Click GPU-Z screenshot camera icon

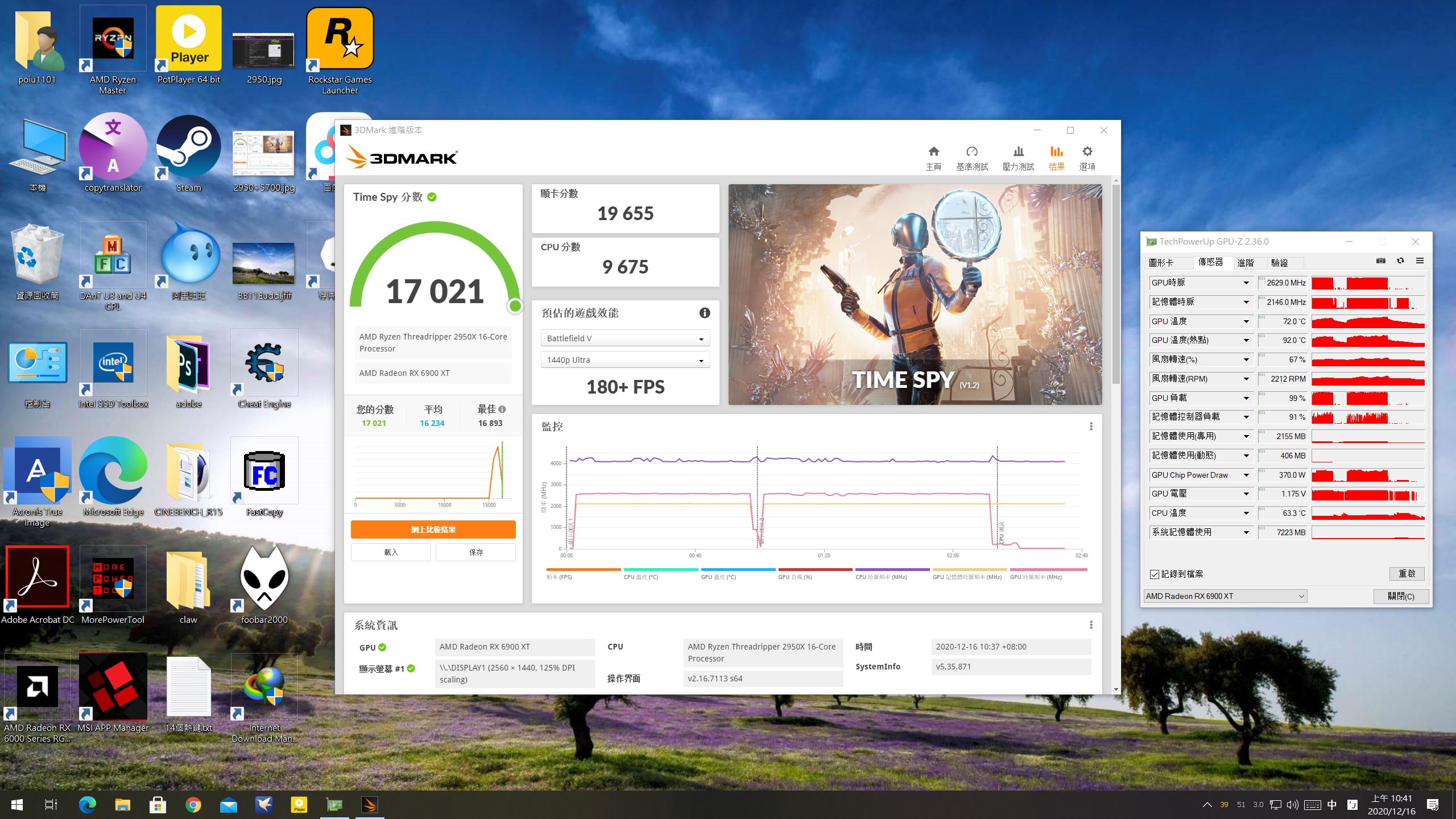tap(1380, 261)
